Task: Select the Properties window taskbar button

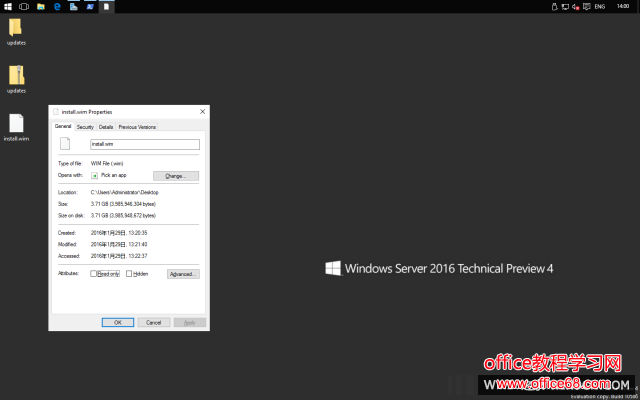Action: pyautogui.click(x=107, y=7)
